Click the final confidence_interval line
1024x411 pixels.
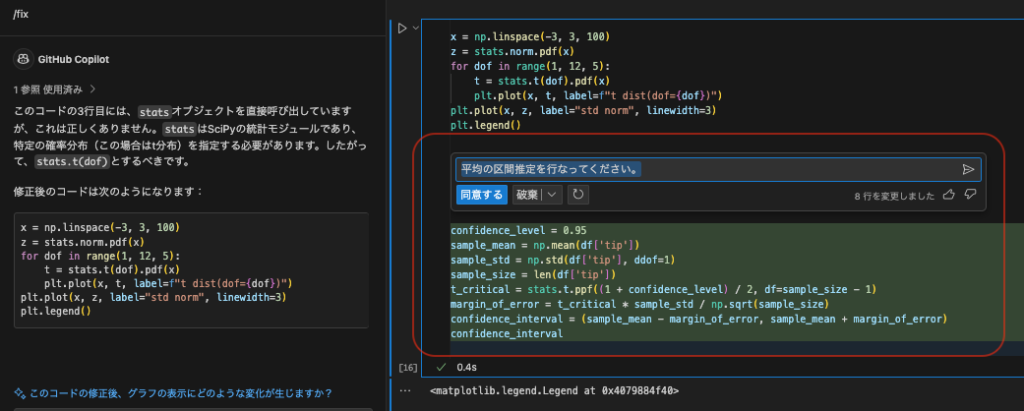(506, 333)
